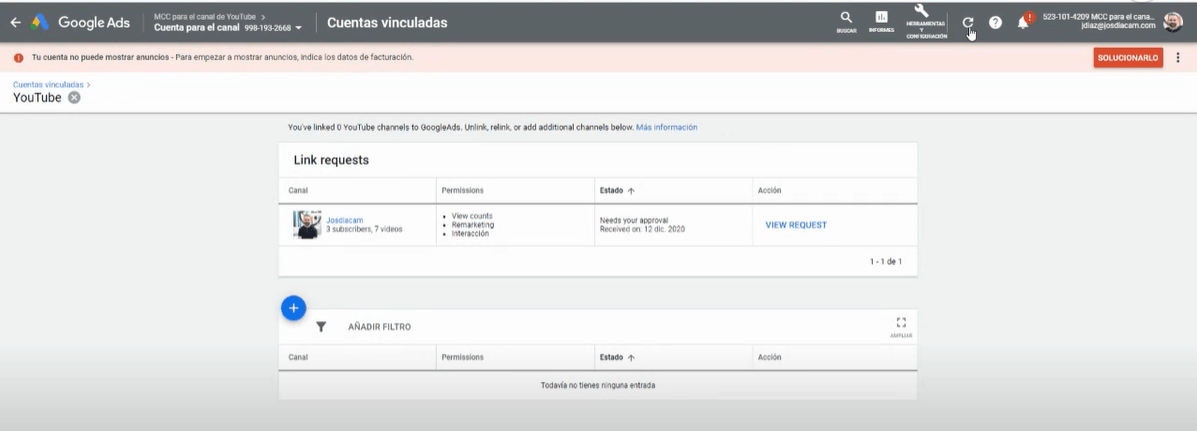Click the back arrow in header
The image size is (1197, 431).
[x=15, y=22]
